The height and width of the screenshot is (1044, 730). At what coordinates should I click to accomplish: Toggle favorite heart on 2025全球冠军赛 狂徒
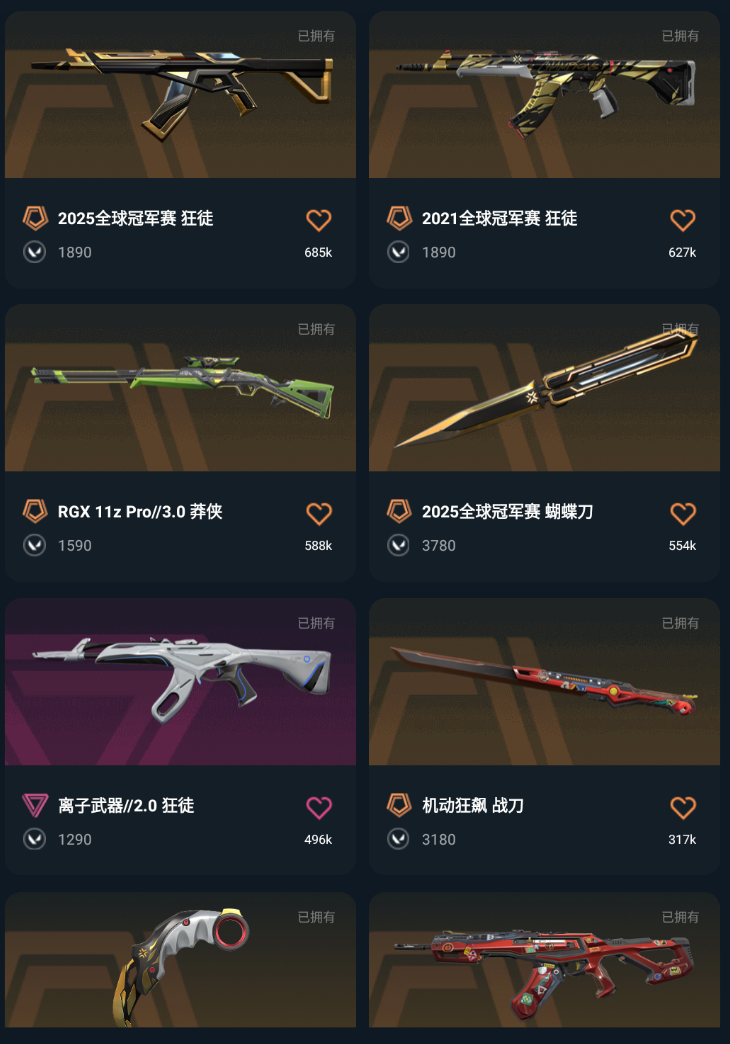318,220
